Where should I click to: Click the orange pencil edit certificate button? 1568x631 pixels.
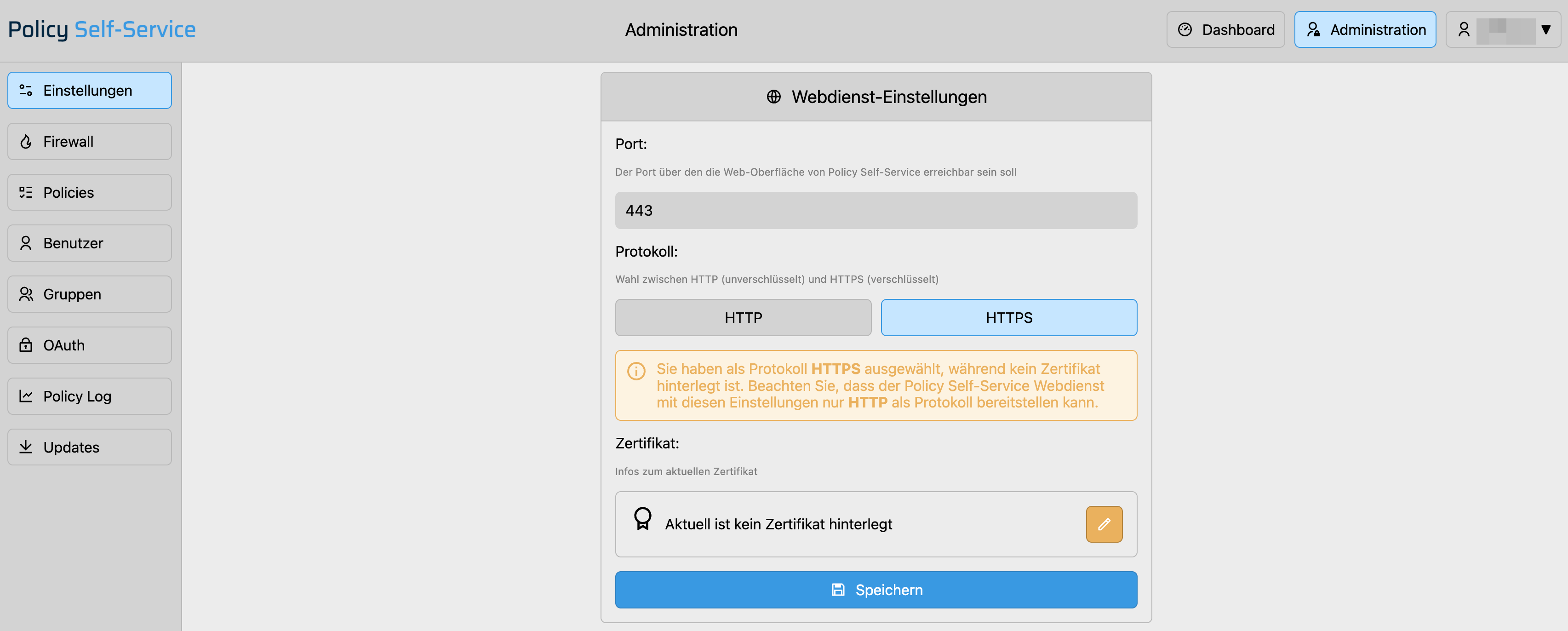pyautogui.click(x=1104, y=524)
